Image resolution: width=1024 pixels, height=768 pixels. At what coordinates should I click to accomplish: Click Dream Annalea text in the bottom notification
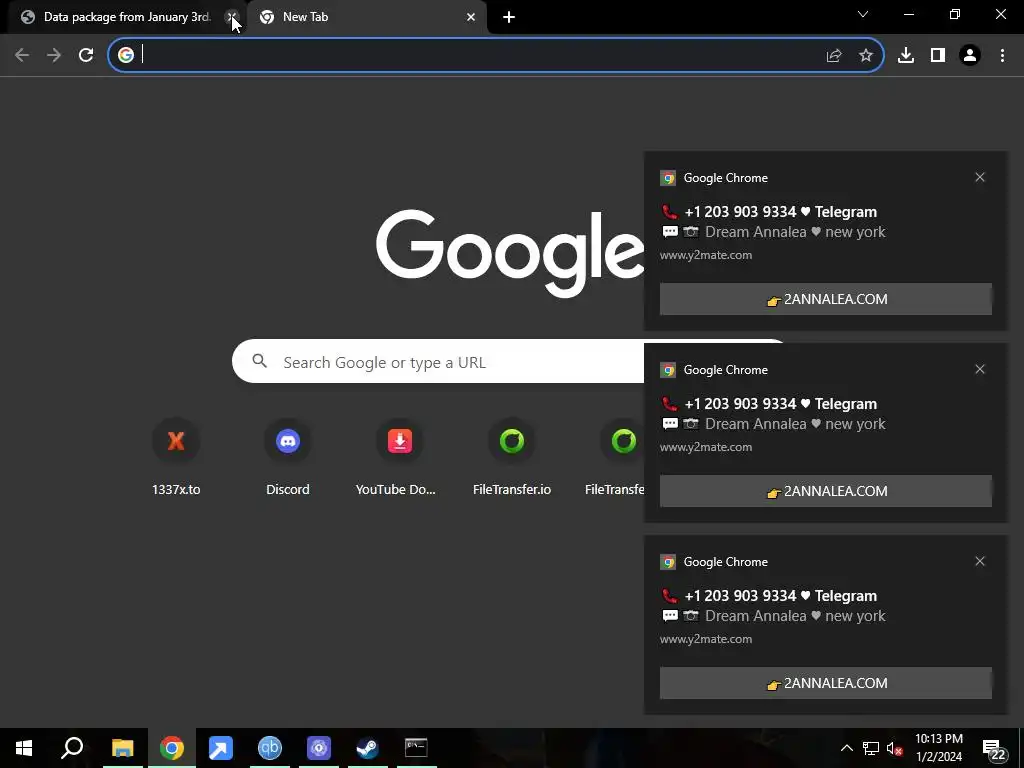point(756,616)
